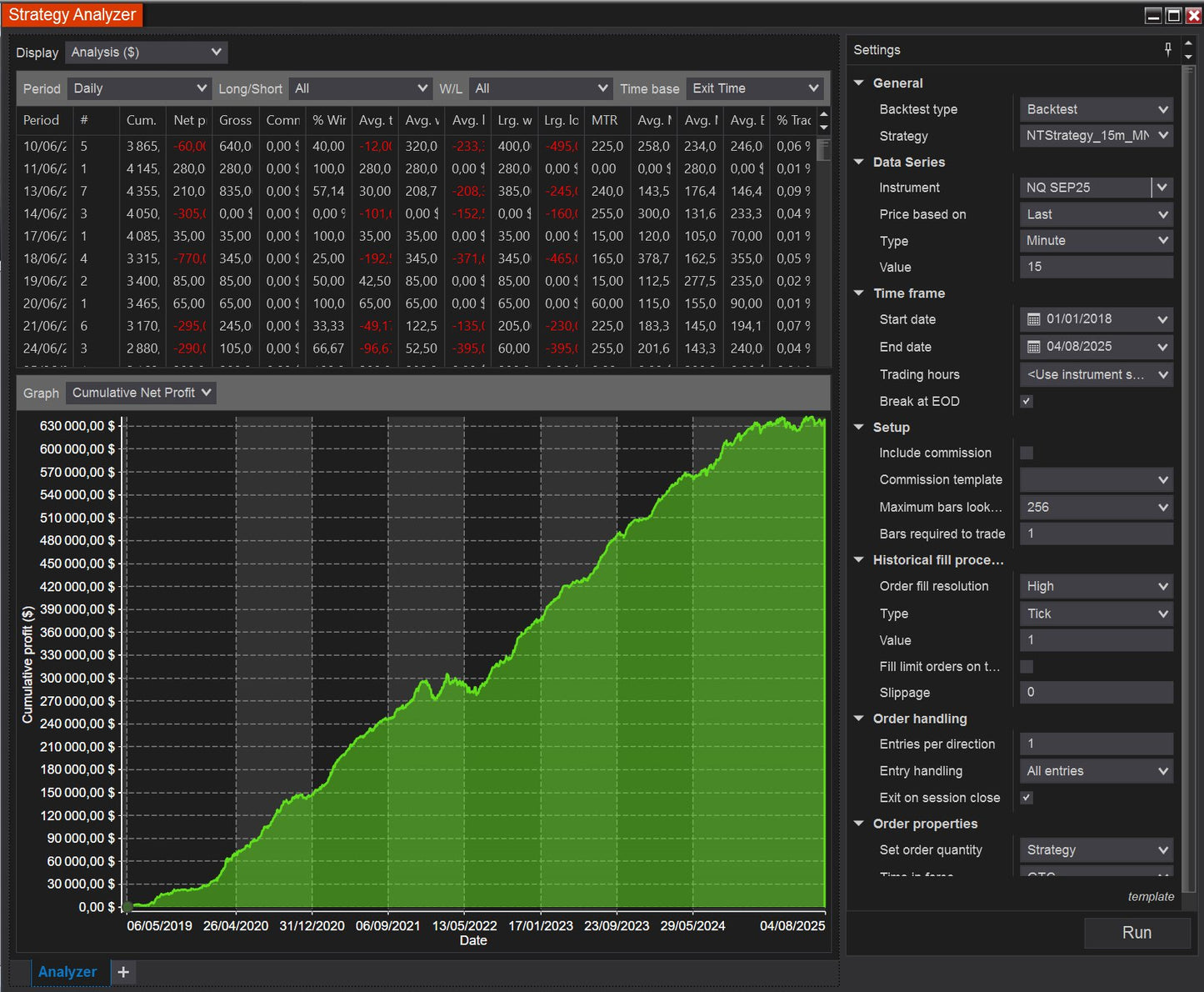Viewport: 1204px width, 992px height.
Task: Open Entry handling All entries dropdown
Action: (1097, 771)
